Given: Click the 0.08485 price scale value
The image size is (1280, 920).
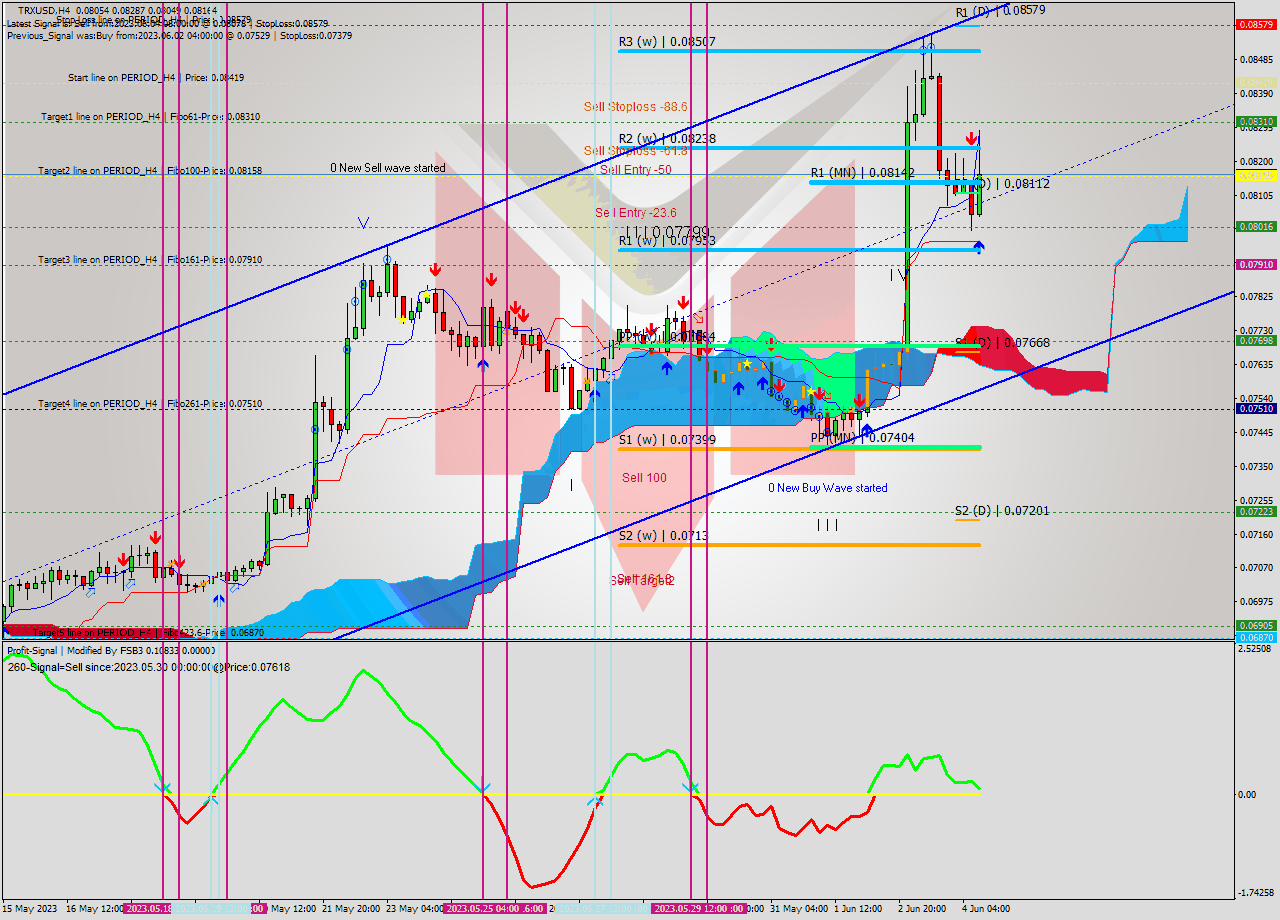Looking at the screenshot, I should [1256, 60].
